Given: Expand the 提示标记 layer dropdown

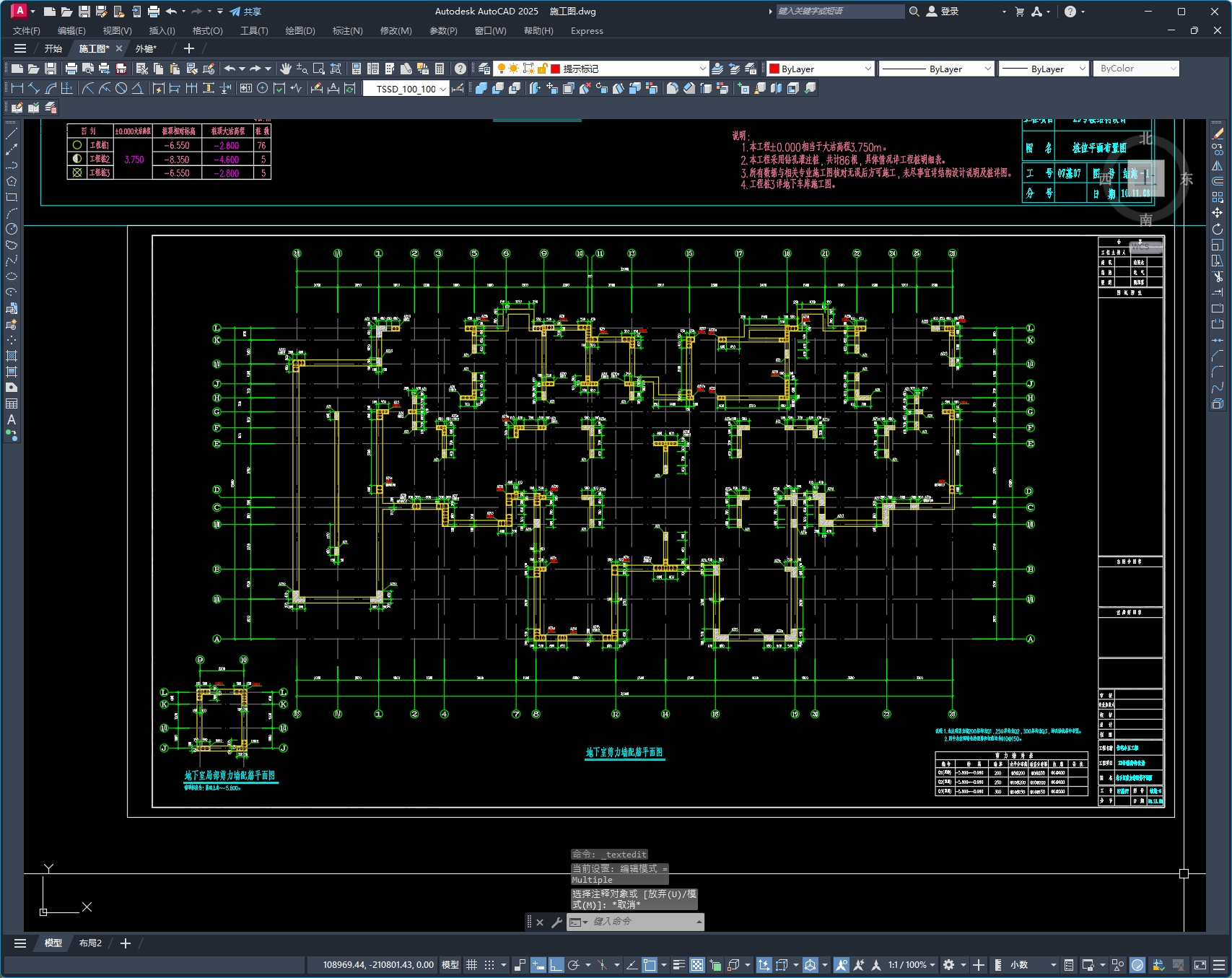Looking at the screenshot, I should pos(702,69).
